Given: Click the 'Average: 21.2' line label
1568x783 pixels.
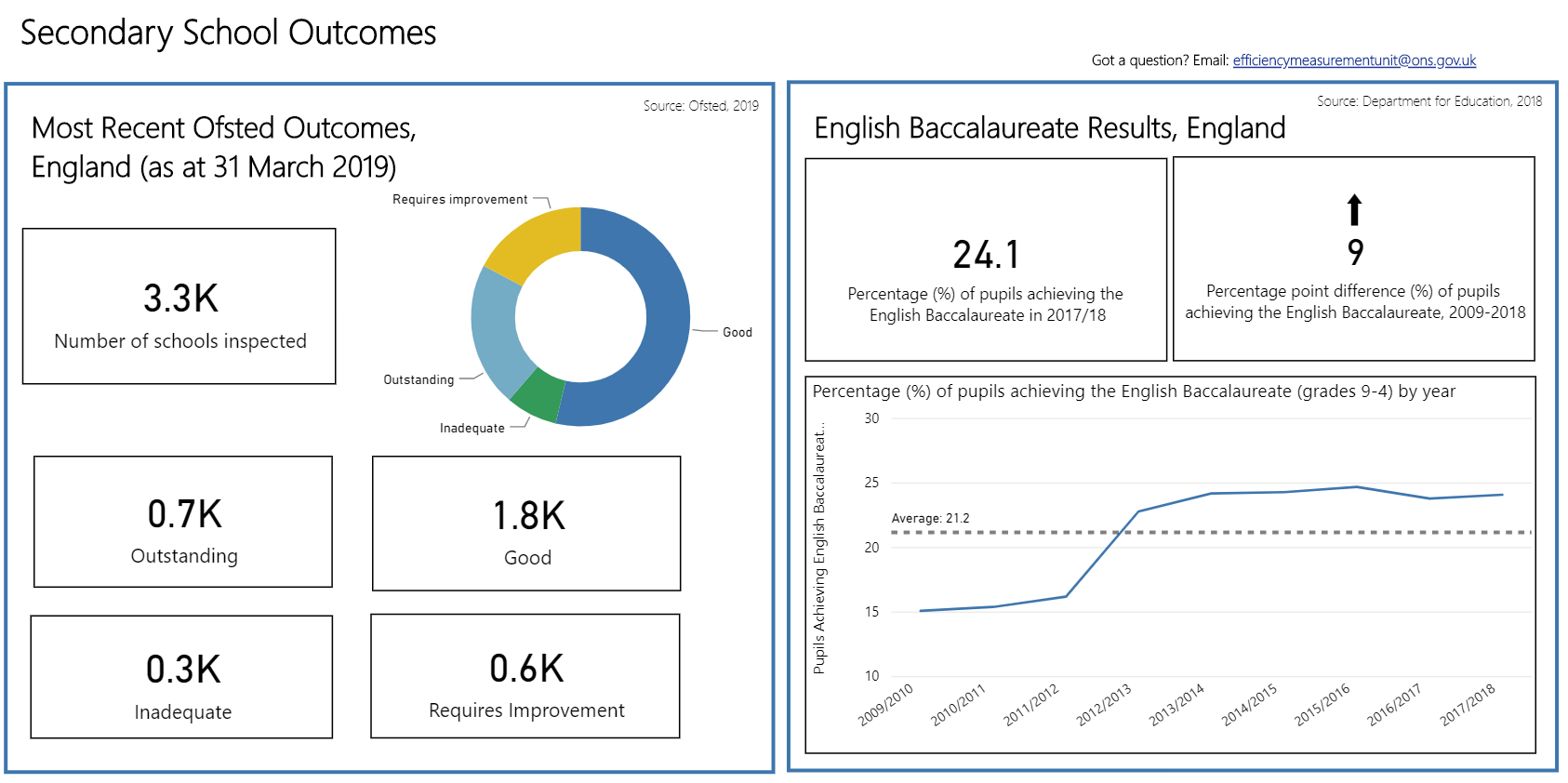Looking at the screenshot, I should [930, 518].
